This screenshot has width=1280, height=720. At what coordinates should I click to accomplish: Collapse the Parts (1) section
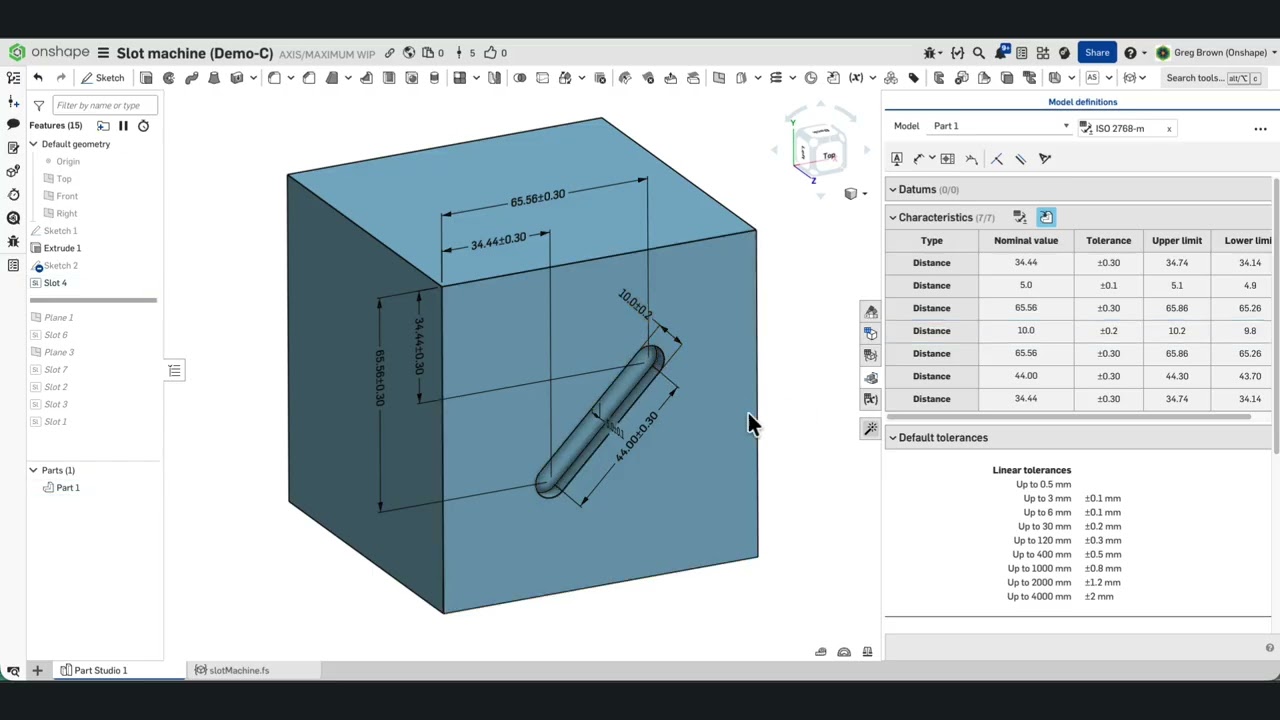pyautogui.click(x=33, y=470)
